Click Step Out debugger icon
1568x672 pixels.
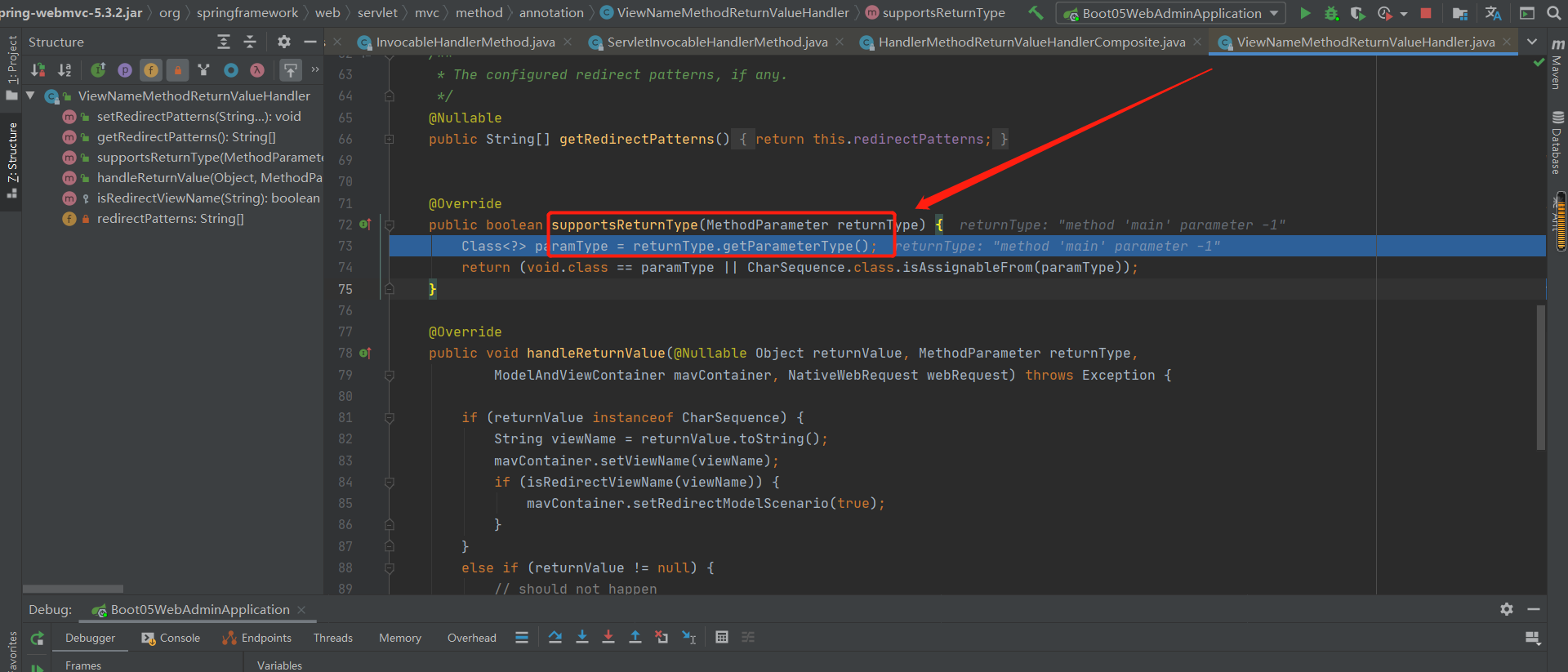(635, 637)
